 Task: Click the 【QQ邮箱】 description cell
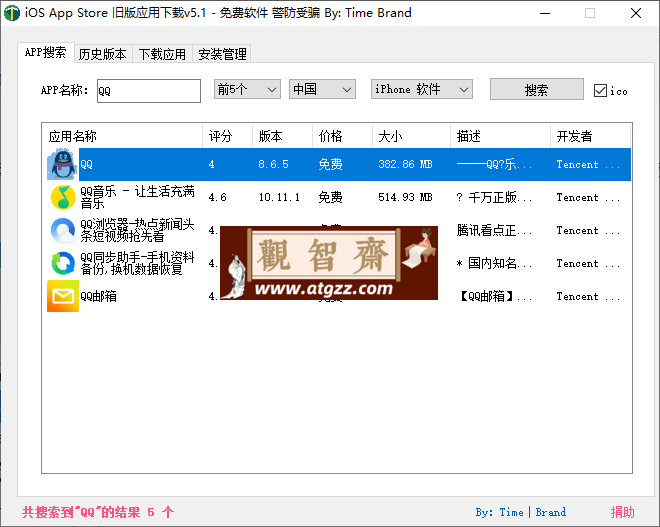click(494, 296)
